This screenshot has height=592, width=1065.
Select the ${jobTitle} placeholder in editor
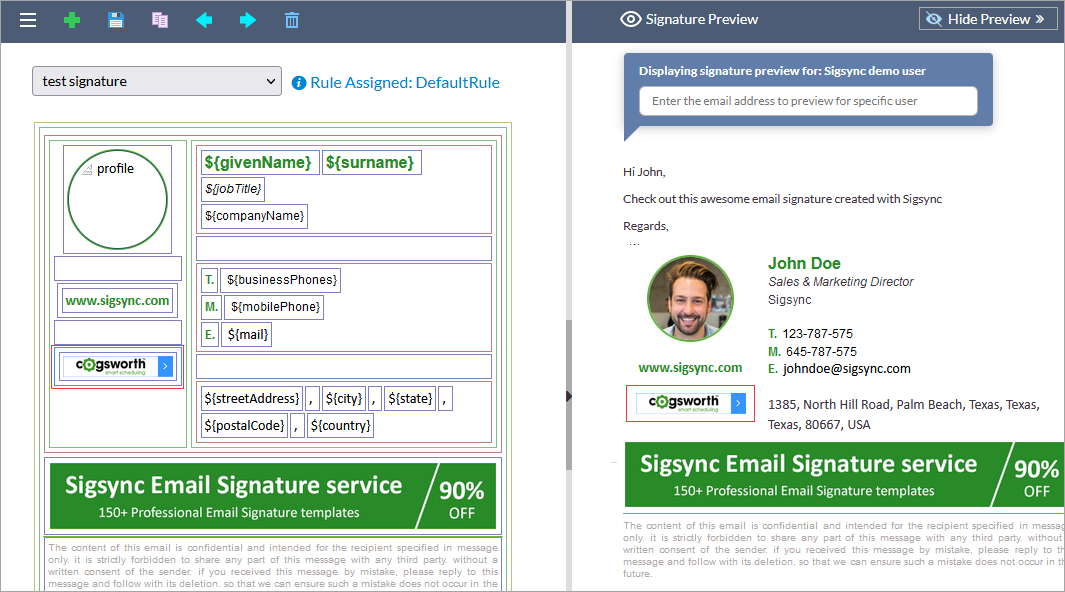[233, 189]
